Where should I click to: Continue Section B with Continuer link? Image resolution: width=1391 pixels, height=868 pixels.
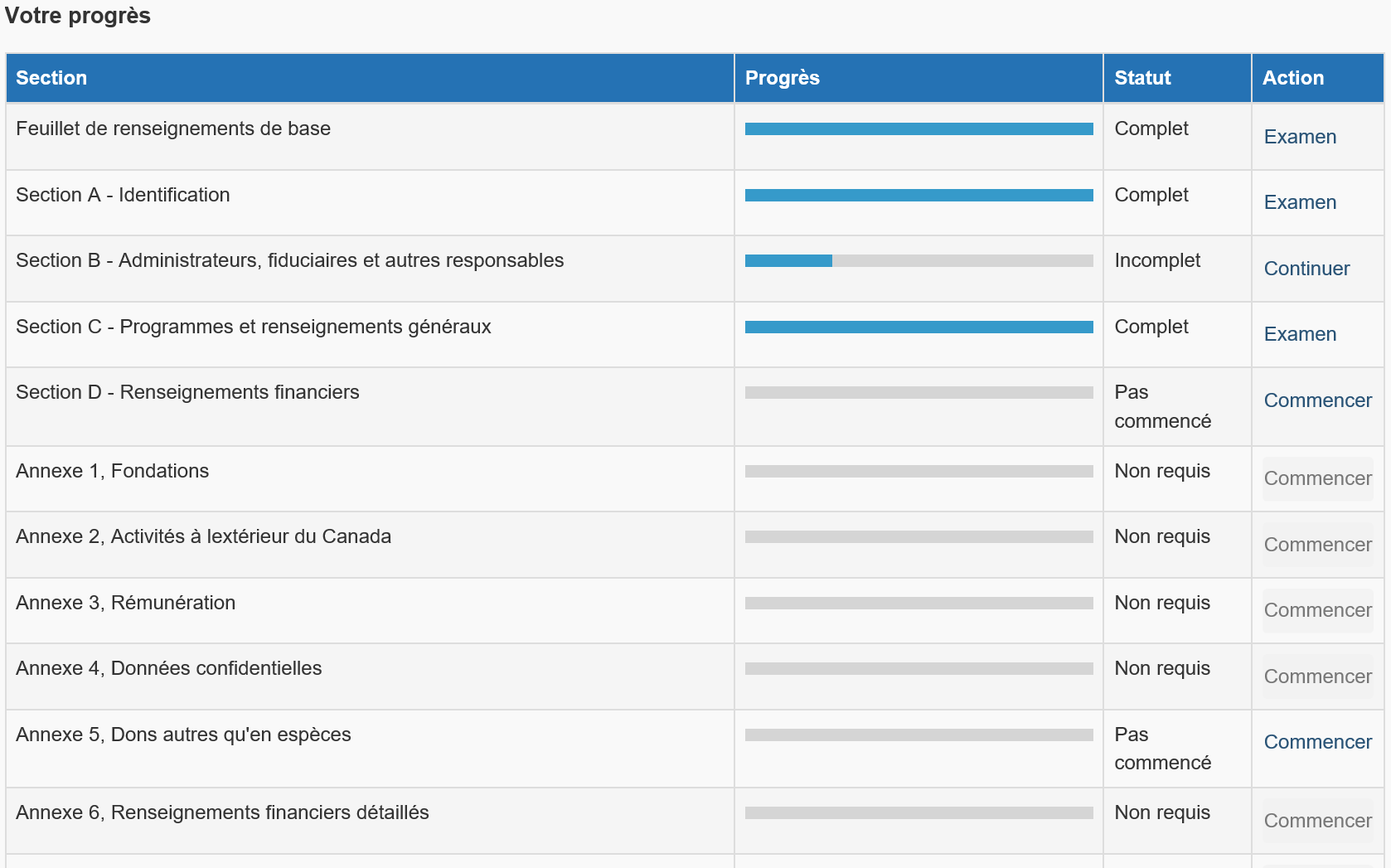(1306, 269)
